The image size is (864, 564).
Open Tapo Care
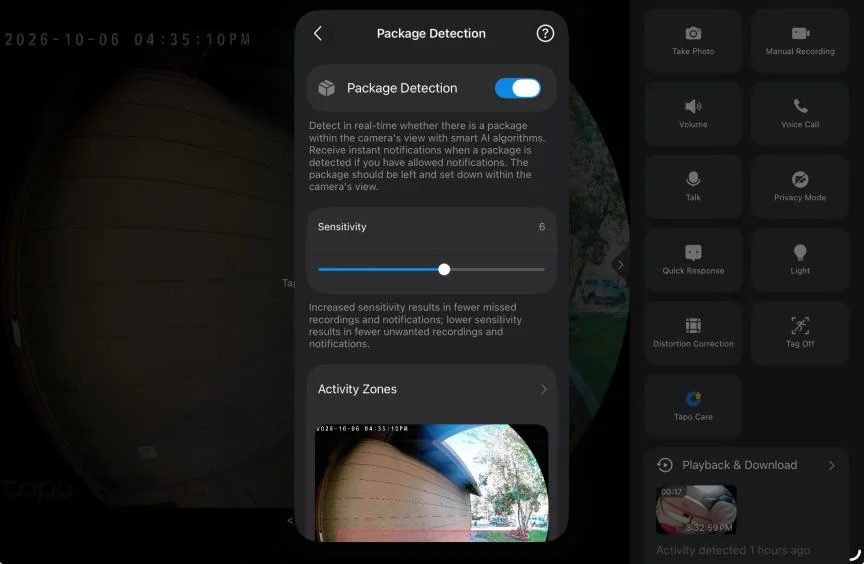click(693, 407)
